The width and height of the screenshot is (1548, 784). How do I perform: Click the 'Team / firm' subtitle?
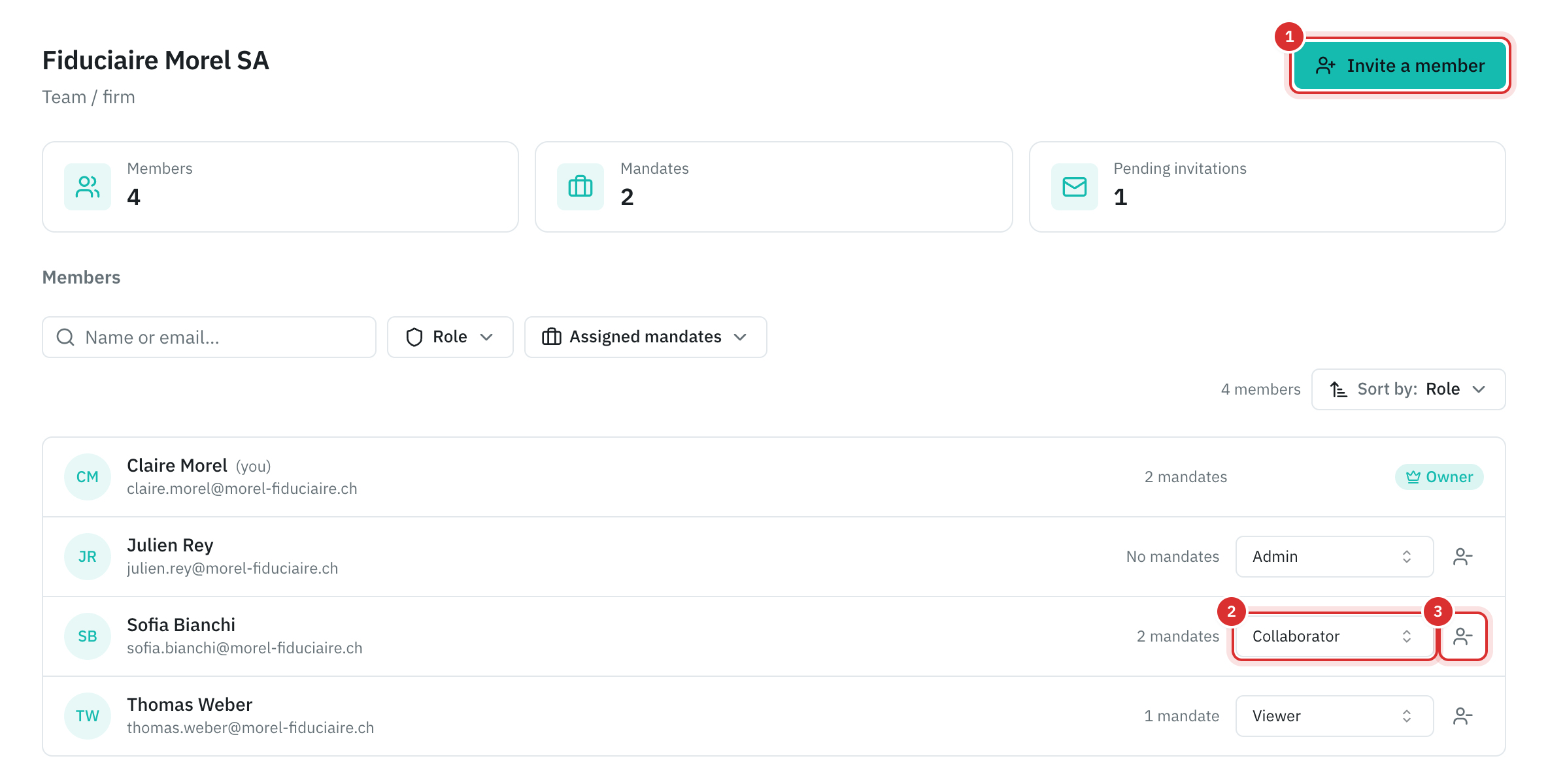point(89,97)
